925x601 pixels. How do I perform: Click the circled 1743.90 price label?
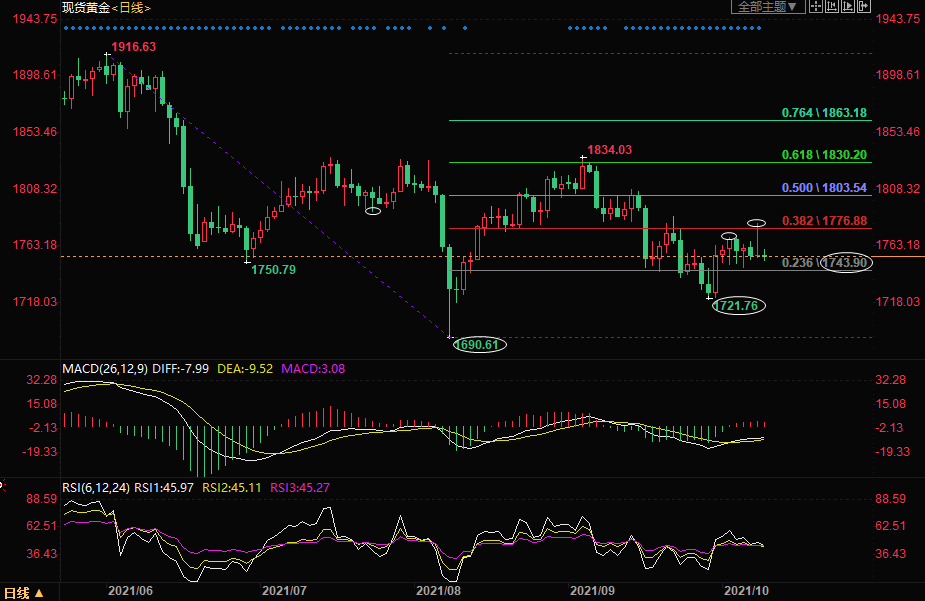[x=844, y=262]
